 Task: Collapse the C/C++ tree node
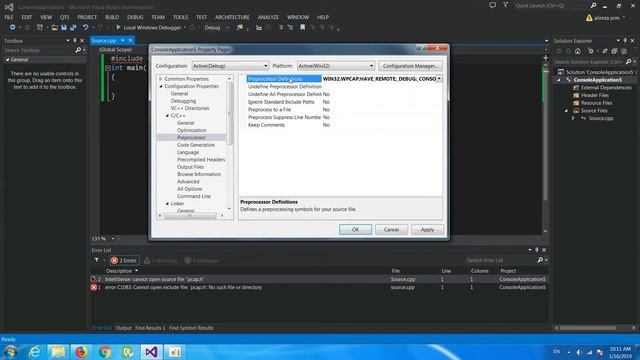[x=167, y=116]
